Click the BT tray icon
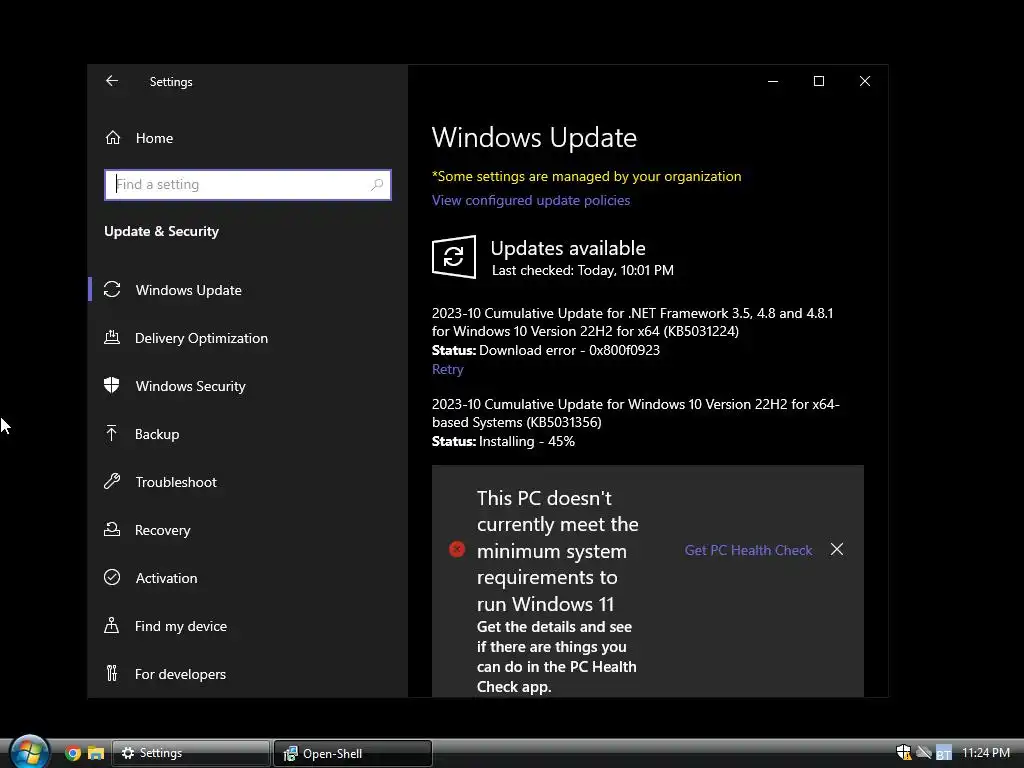 944,753
